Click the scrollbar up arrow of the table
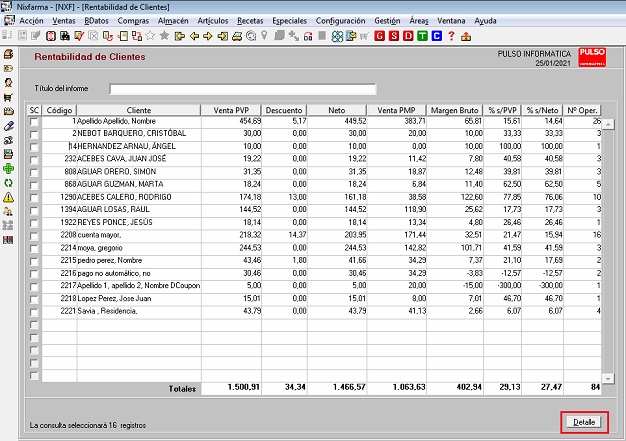626x441 pixels. pyautogui.click(x=608, y=124)
